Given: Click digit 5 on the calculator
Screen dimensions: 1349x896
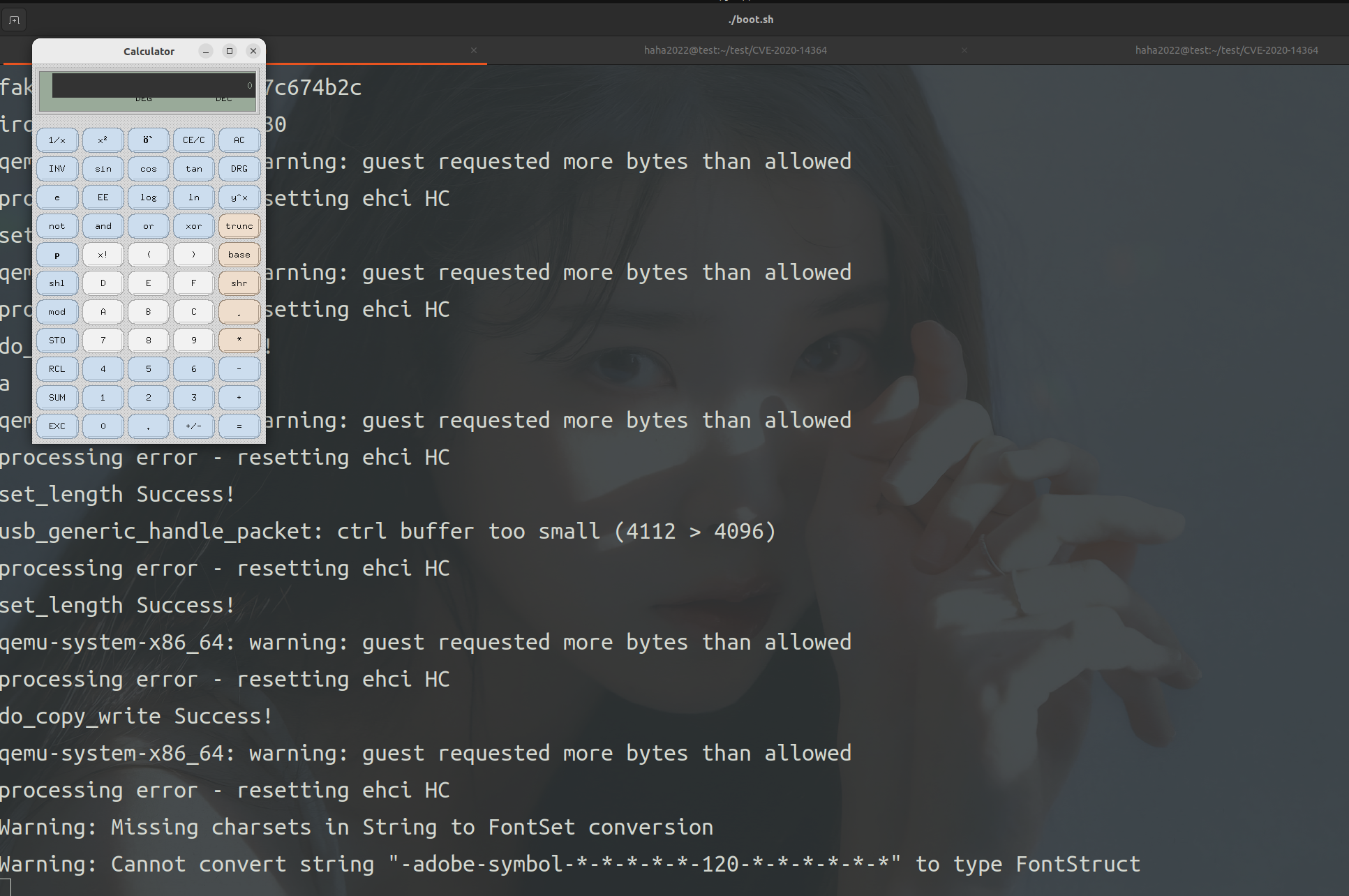Looking at the screenshot, I should coord(148,369).
